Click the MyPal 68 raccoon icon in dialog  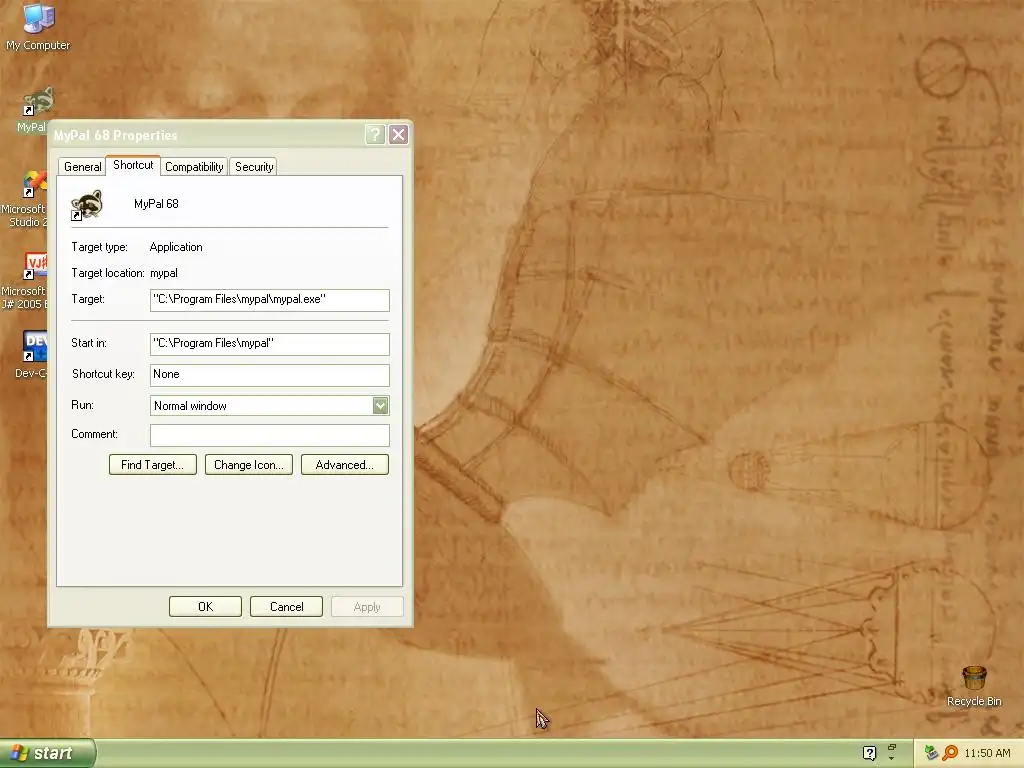[87, 204]
